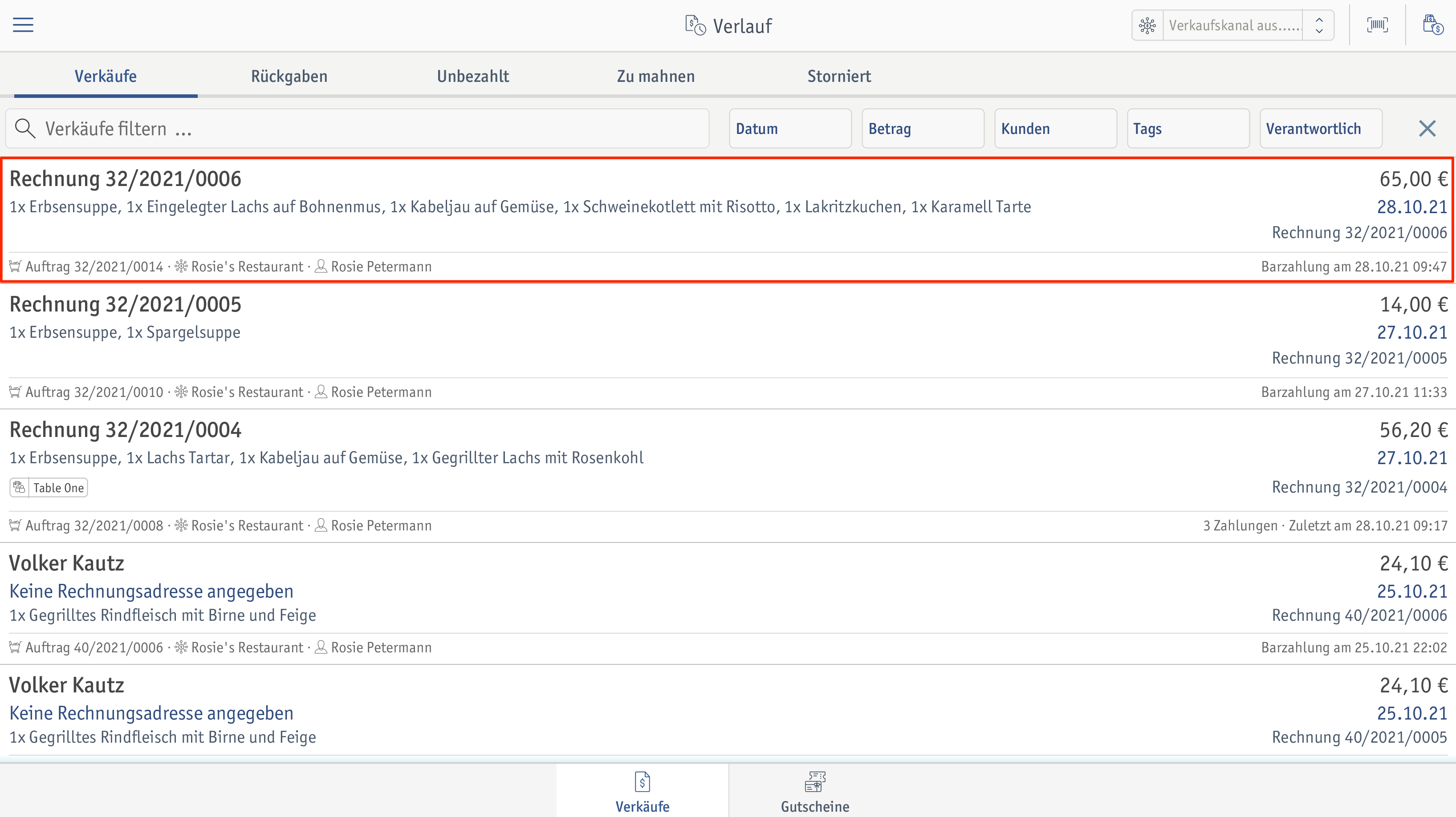Click Auftrag 32/2021/0014 order reference
The image size is (1456, 817).
[x=94, y=267]
